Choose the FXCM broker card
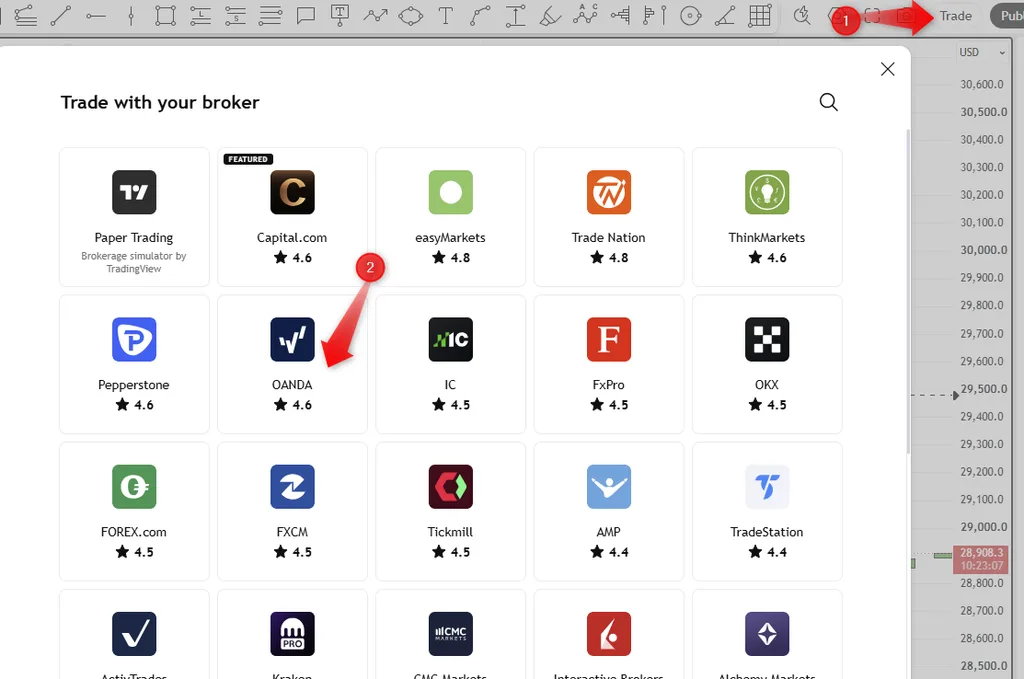The width and height of the screenshot is (1024, 679). (x=292, y=511)
